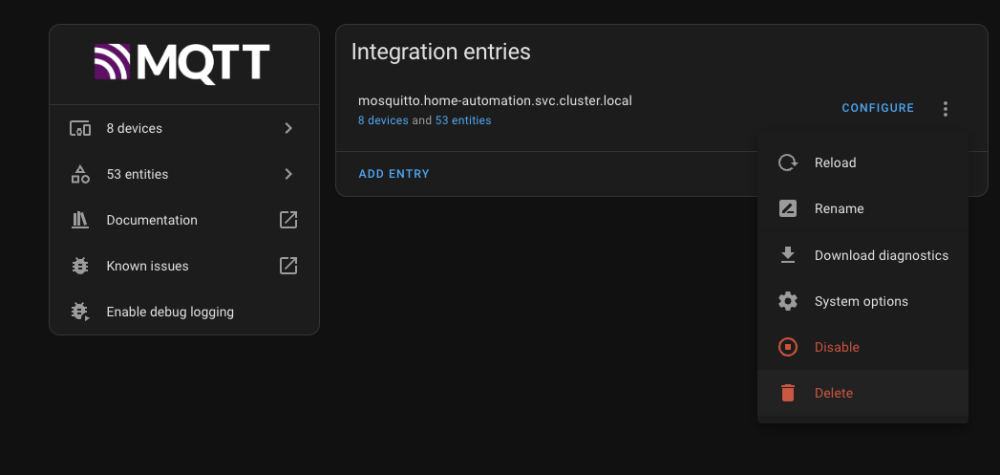Choose Download diagnostics menu entry
Viewport: 1000px width, 475px height.
click(862, 255)
